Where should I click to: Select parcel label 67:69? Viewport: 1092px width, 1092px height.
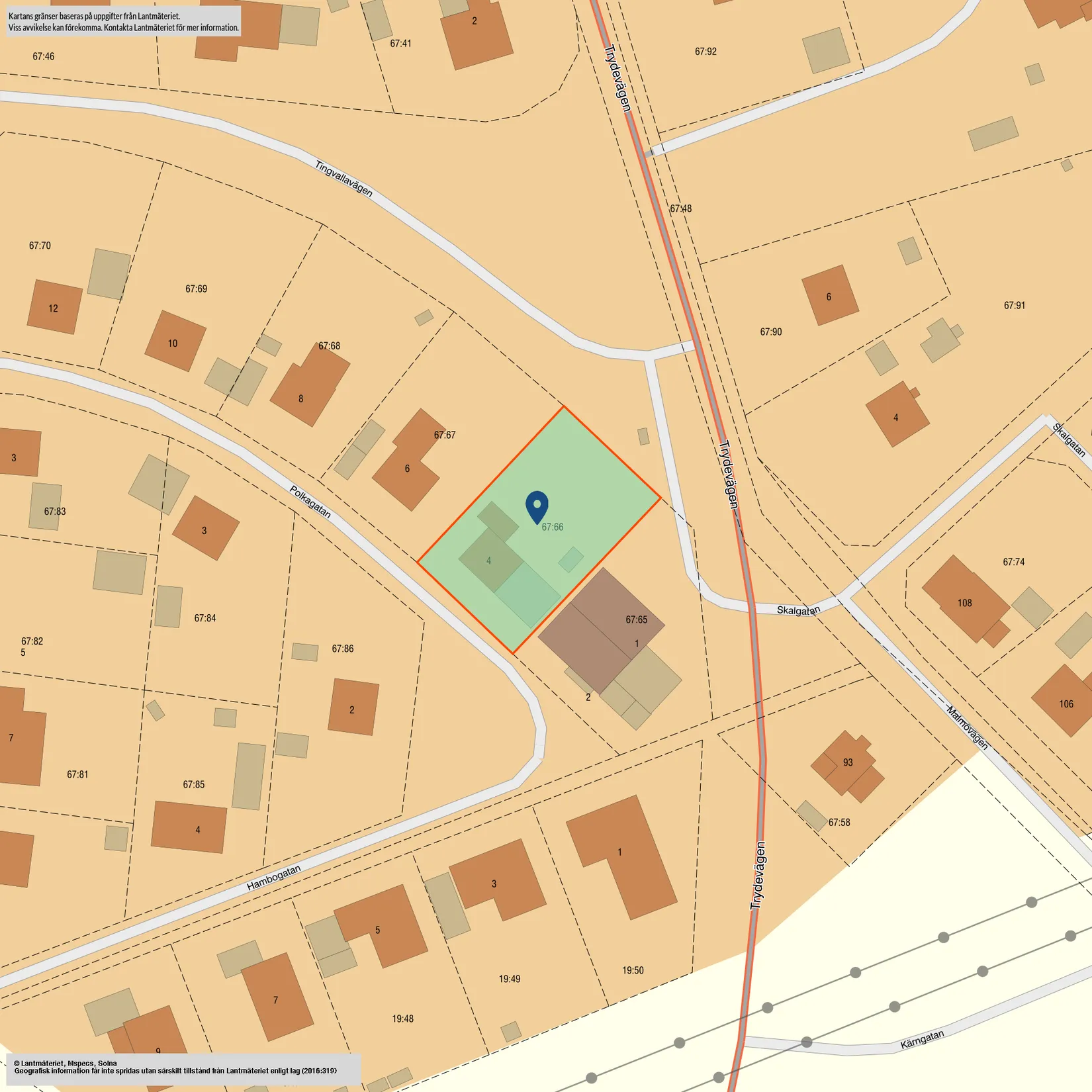196,289
